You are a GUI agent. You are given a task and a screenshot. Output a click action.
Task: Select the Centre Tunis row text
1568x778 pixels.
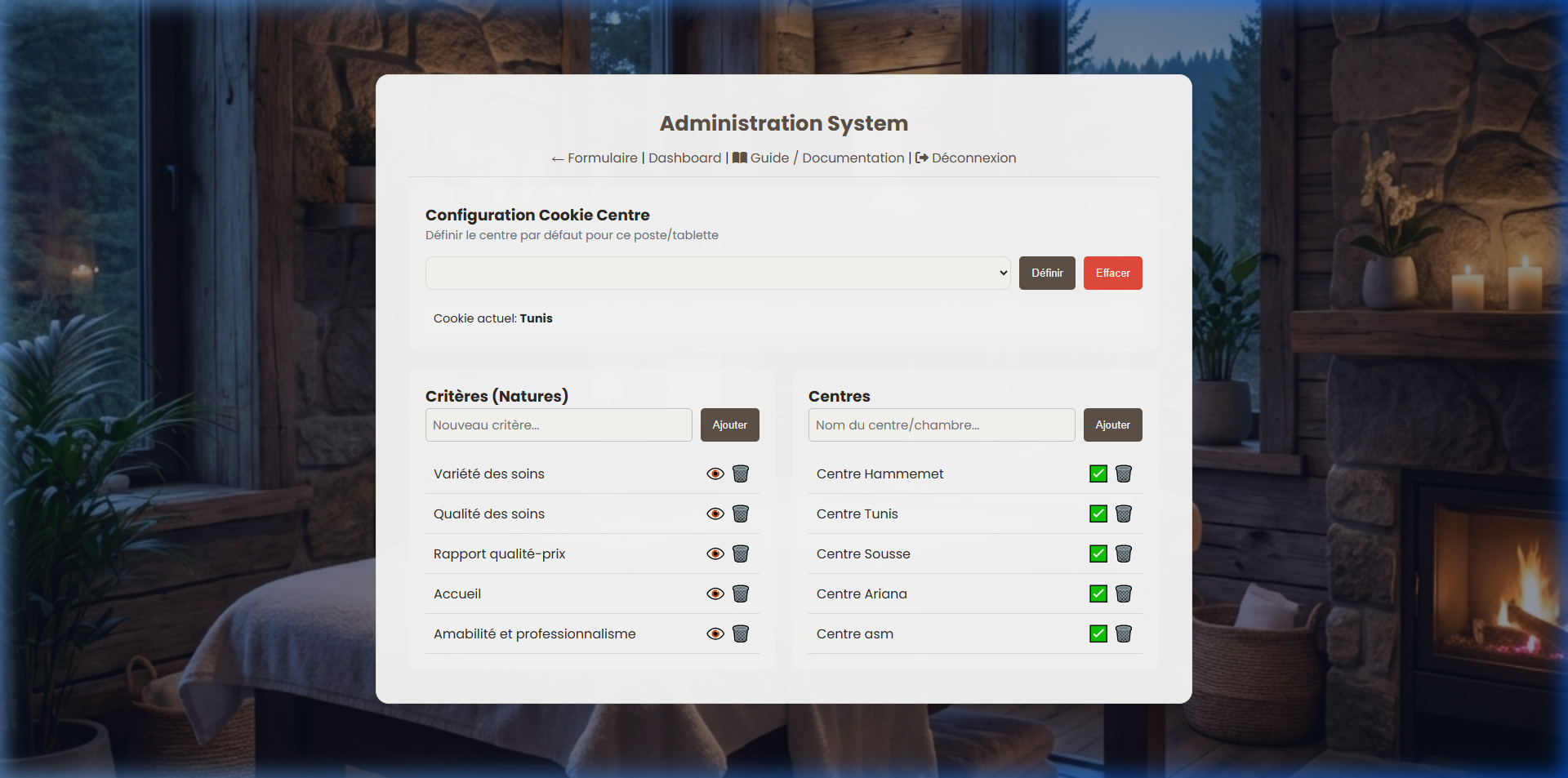[x=857, y=513]
